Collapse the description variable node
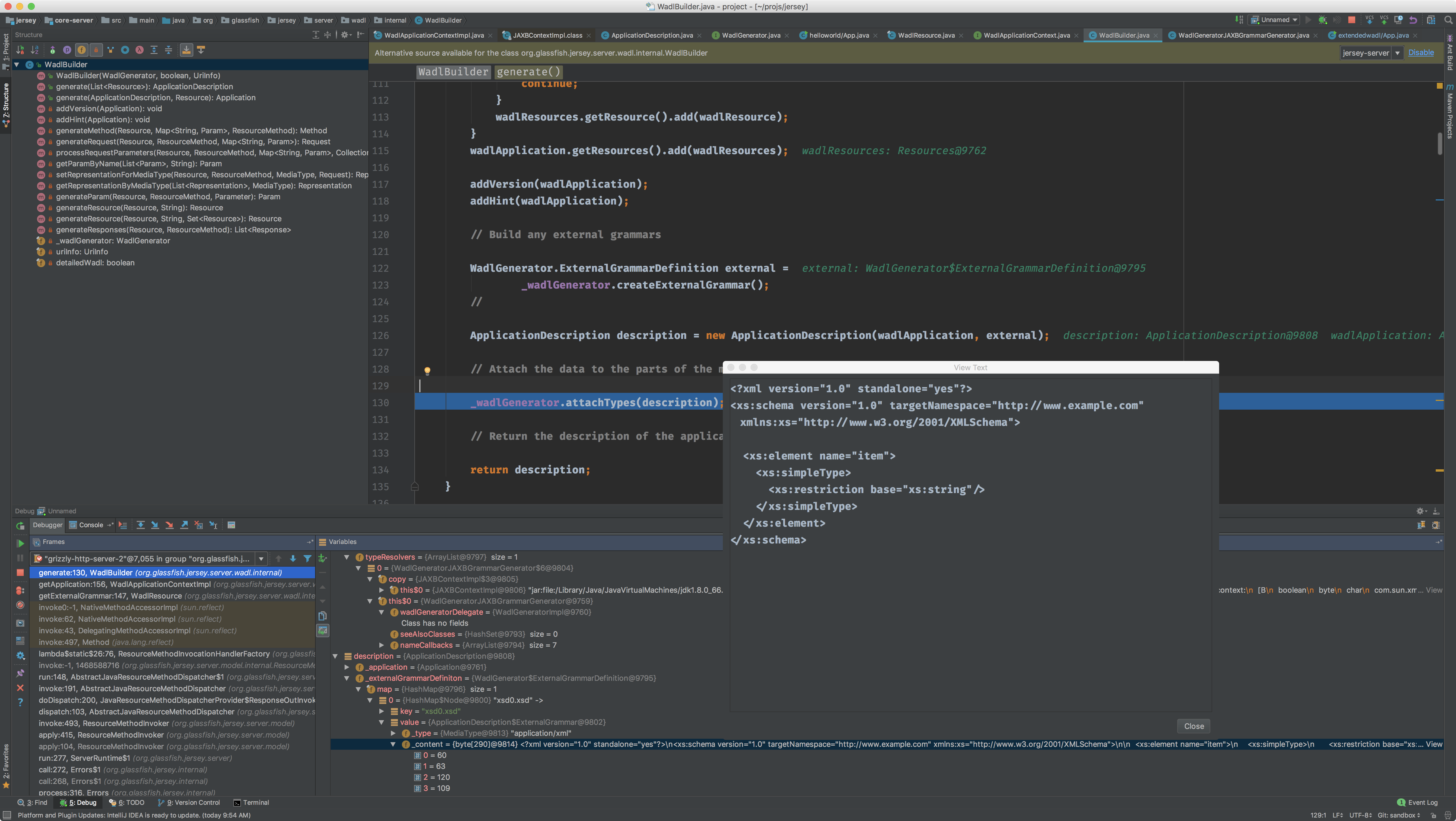This screenshot has width=1456, height=821. coord(335,656)
